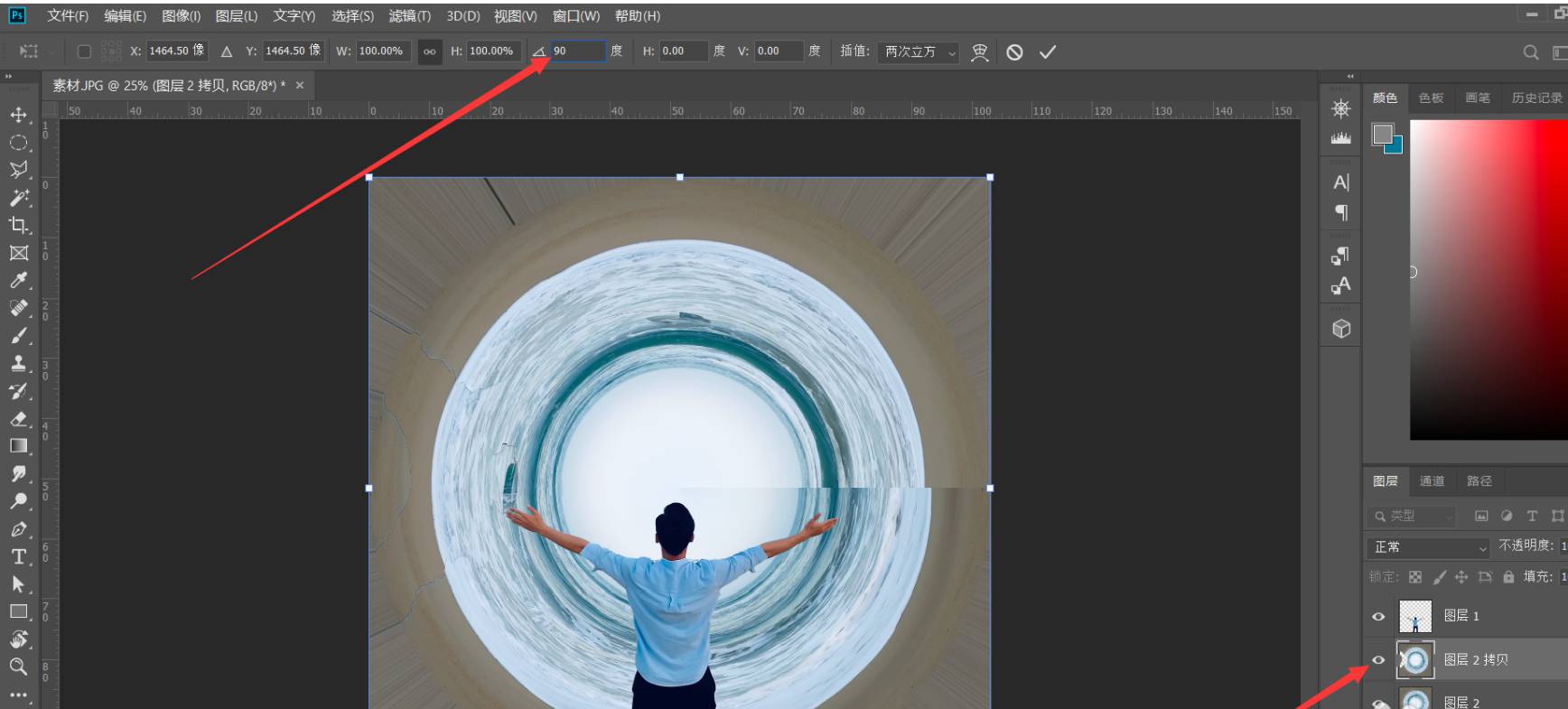Switch to warp mode icon
The image size is (1568, 709).
(979, 52)
